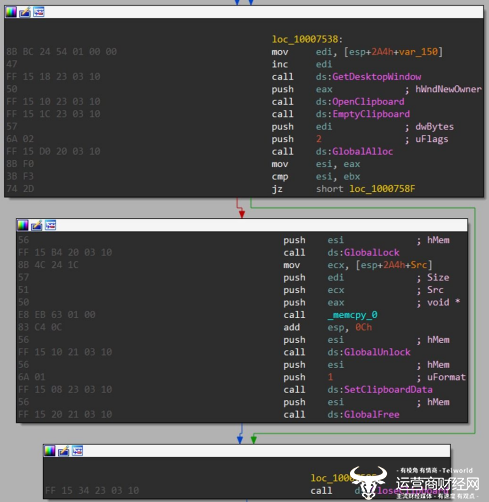This screenshot has height=502, width=489.
Task: Click the pencil icon on the GlobalLock block
Action: [x=37, y=225]
